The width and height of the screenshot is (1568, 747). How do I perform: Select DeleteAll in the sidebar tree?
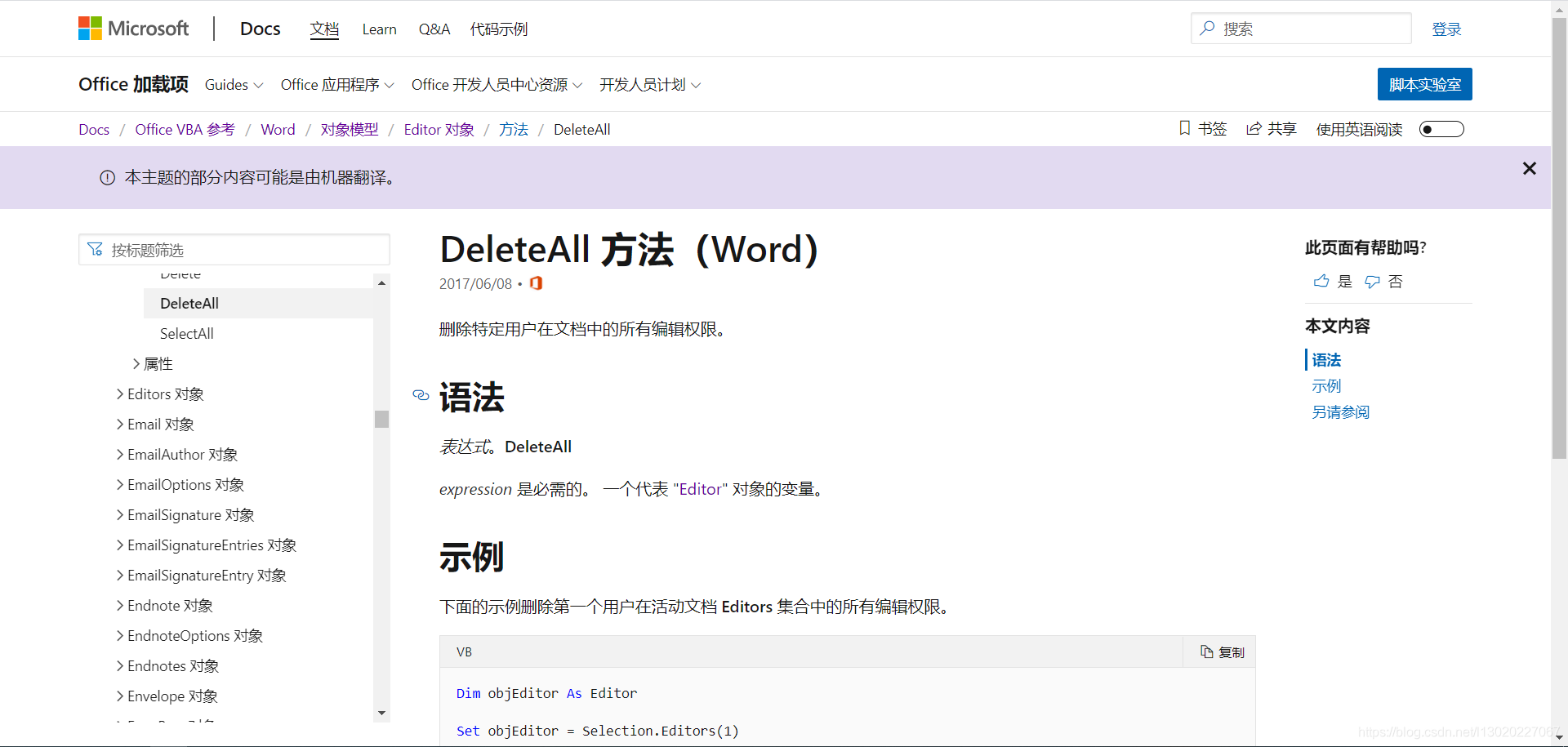point(258,304)
